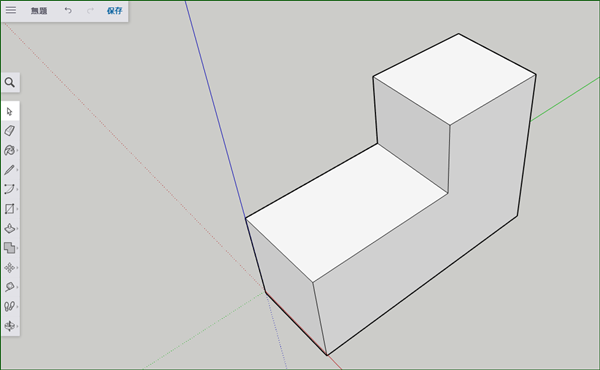Viewport: 600px width, 370px height.
Task: Activate the Orbit tool
Action: (x=10, y=326)
